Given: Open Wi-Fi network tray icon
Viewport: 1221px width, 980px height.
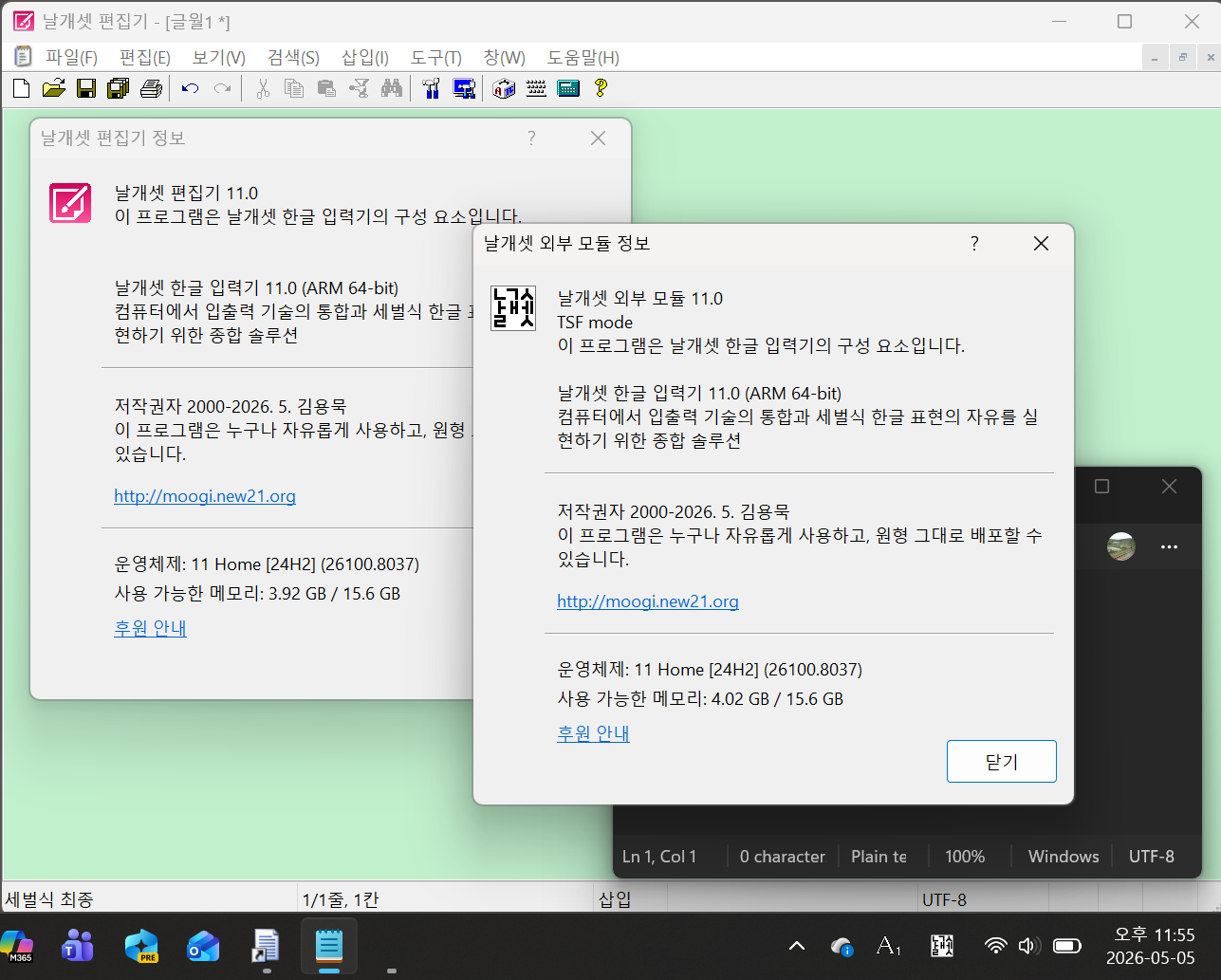Looking at the screenshot, I should (995, 946).
